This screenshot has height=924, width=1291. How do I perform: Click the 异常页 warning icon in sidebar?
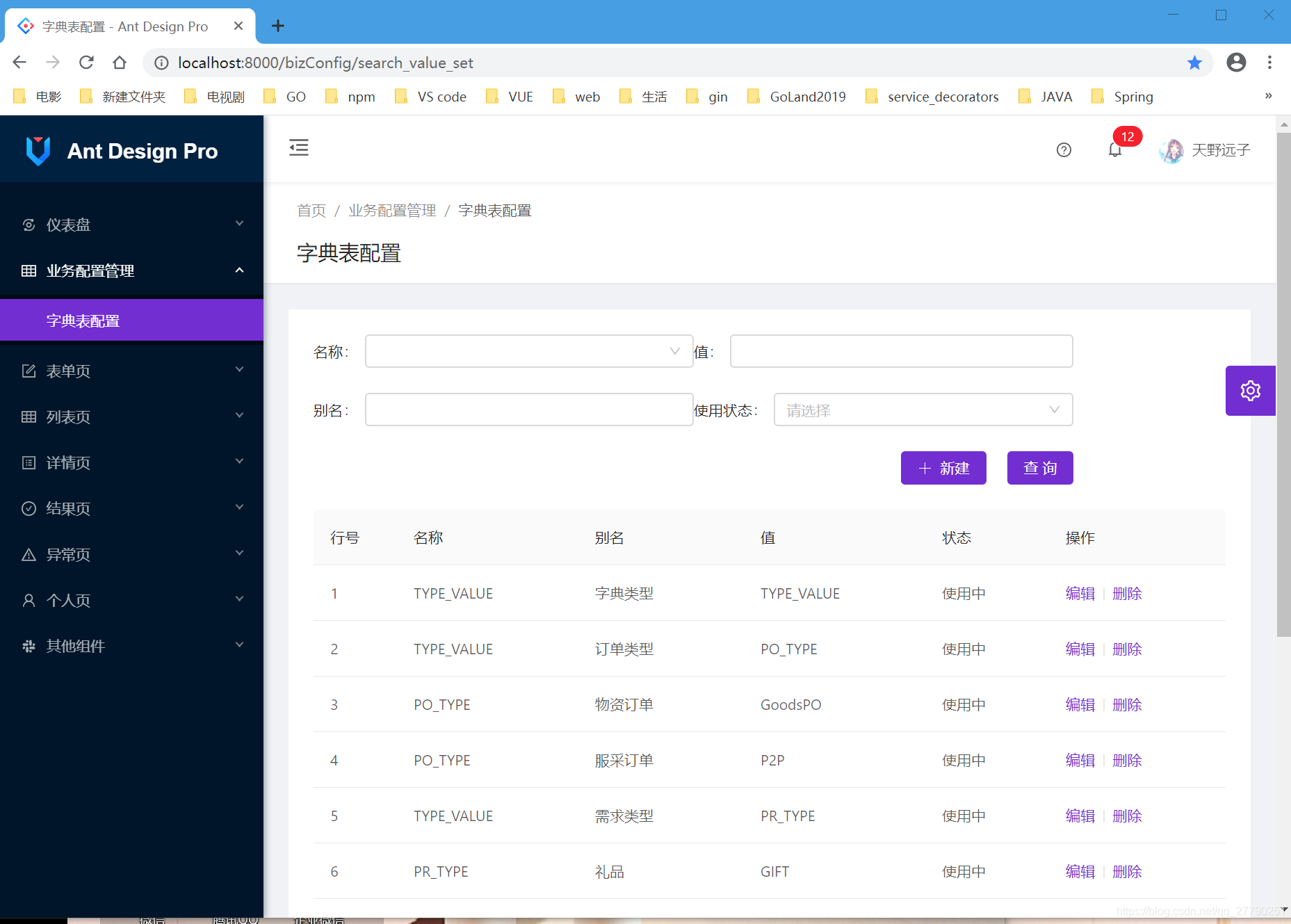29,553
